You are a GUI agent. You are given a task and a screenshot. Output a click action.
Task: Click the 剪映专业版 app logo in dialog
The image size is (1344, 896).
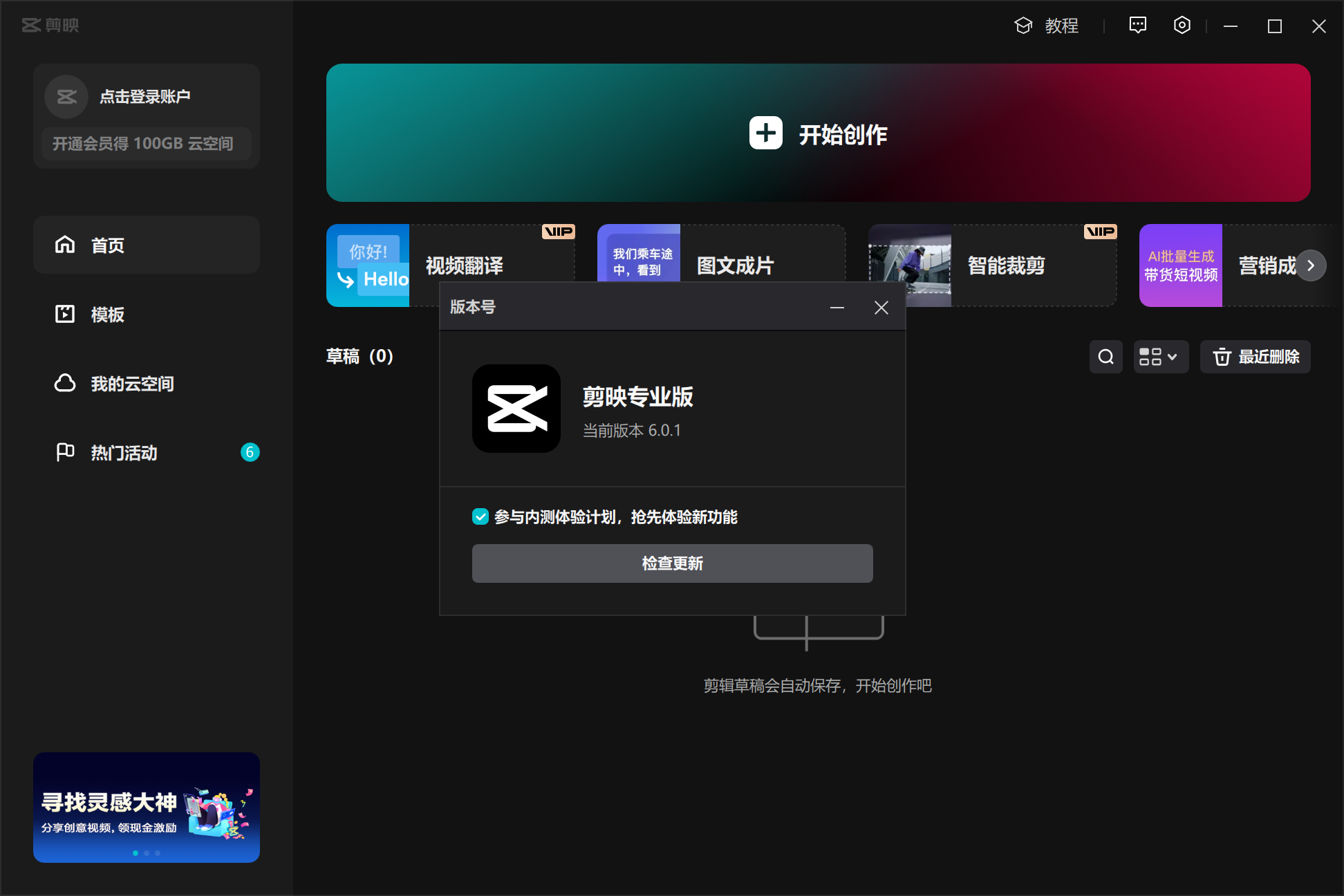[516, 409]
